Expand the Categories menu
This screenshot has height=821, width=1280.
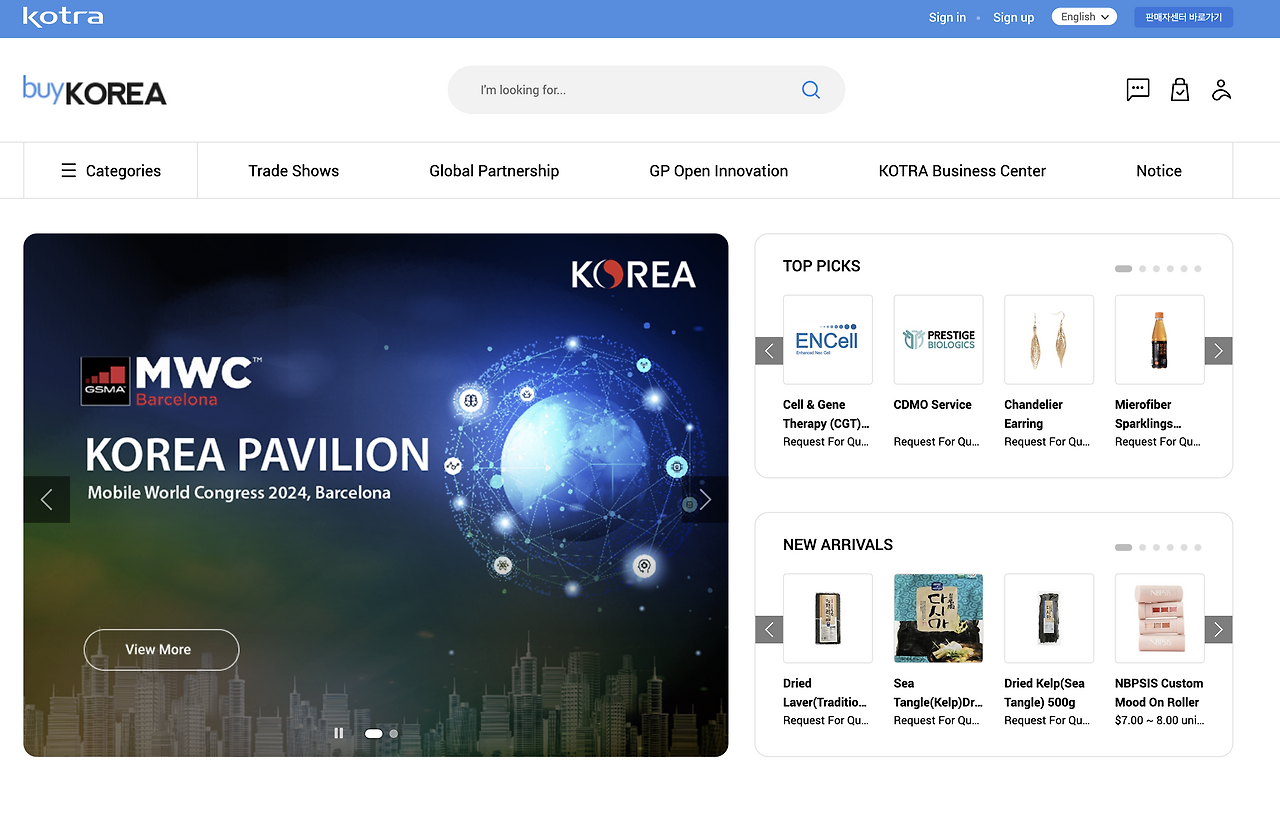point(111,171)
